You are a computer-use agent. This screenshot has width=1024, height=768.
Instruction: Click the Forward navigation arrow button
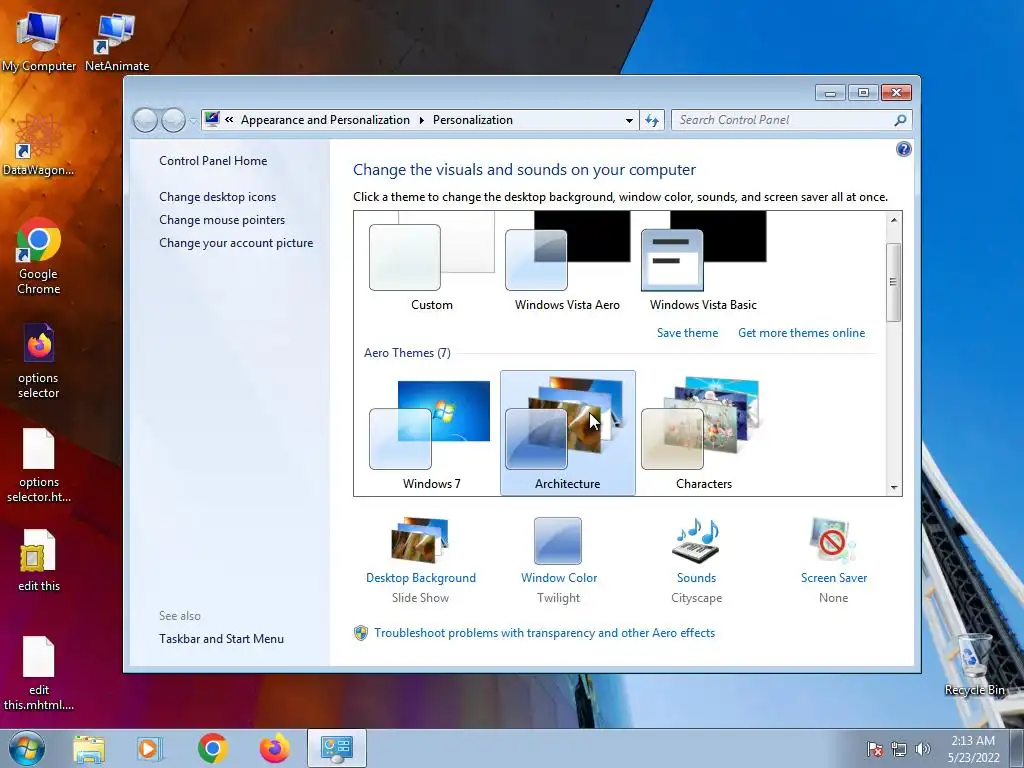point(173,120)
